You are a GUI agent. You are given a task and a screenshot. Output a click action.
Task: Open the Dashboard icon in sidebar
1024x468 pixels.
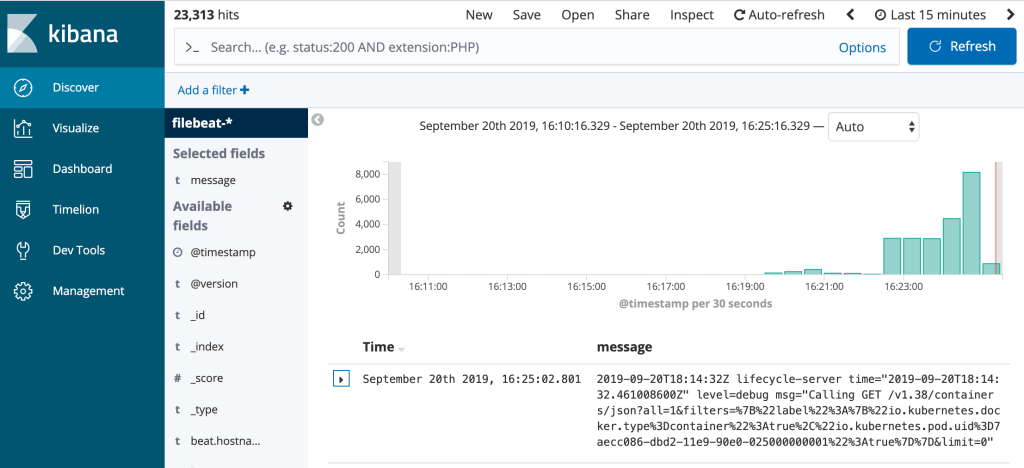coord(23,169)
